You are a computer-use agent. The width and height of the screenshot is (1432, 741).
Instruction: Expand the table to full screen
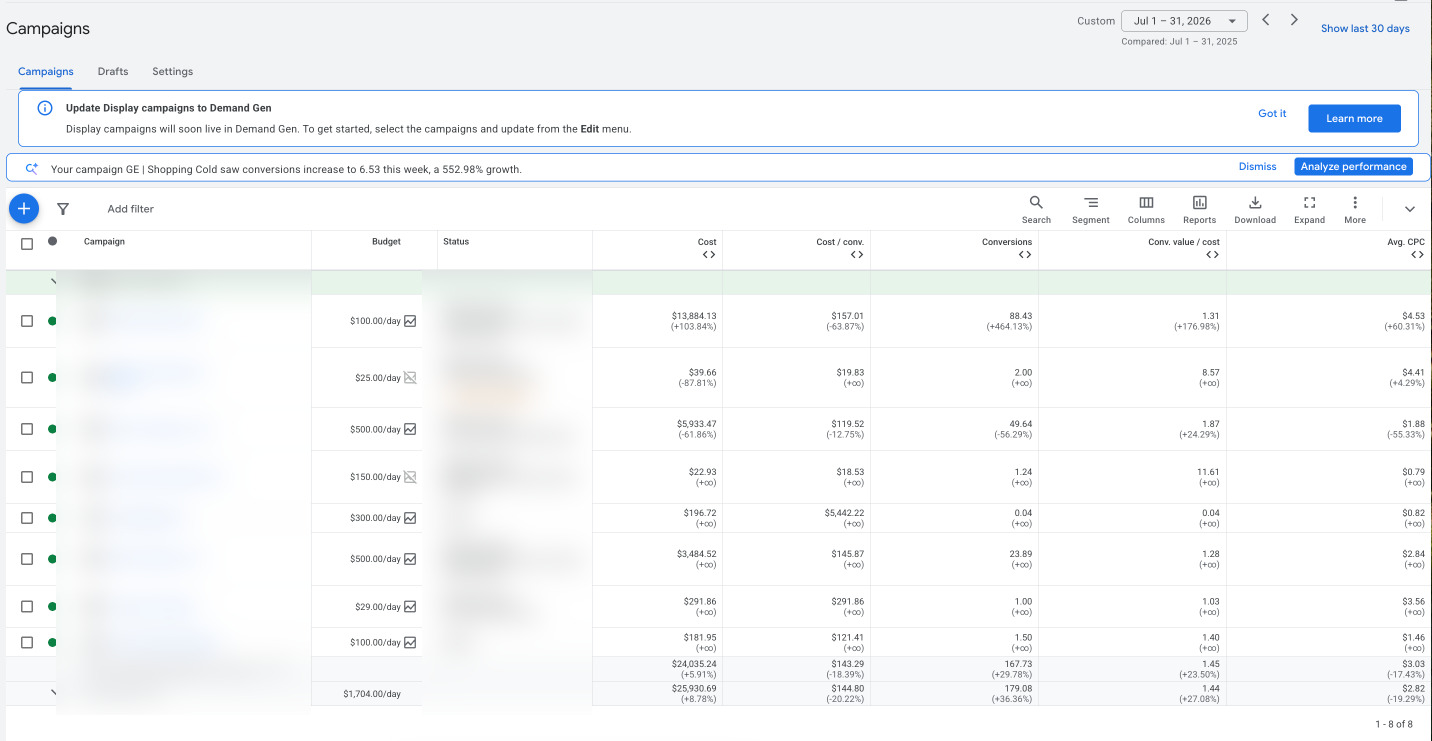pos(1309,210)
